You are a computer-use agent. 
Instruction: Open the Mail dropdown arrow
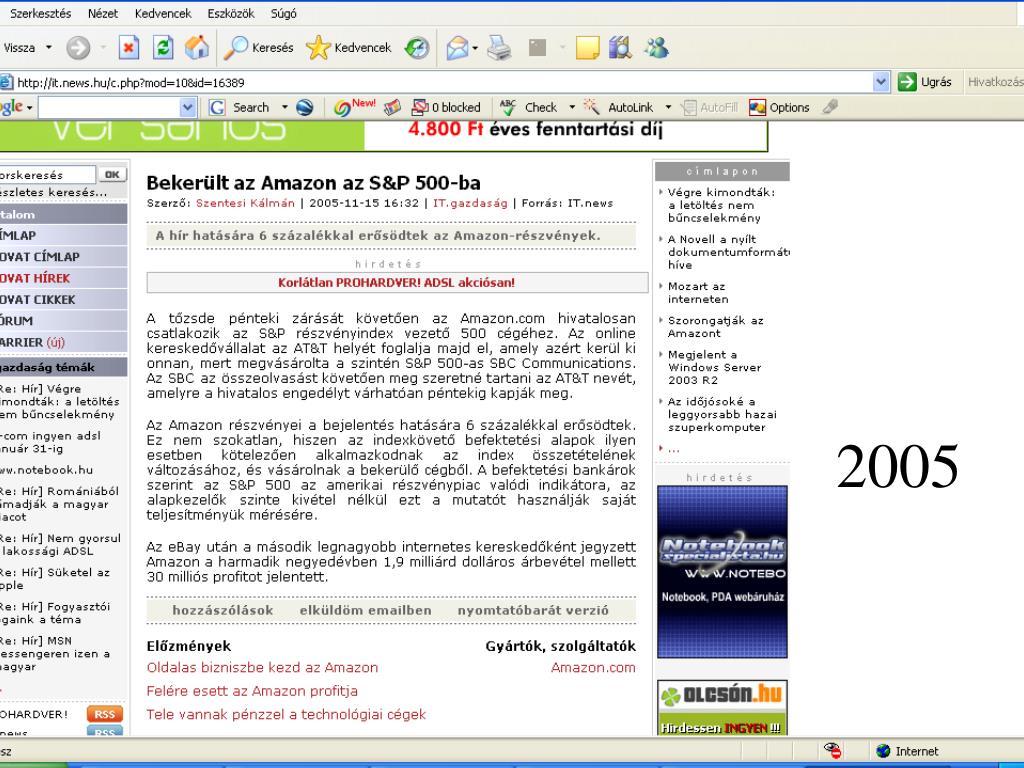[475, 48]
